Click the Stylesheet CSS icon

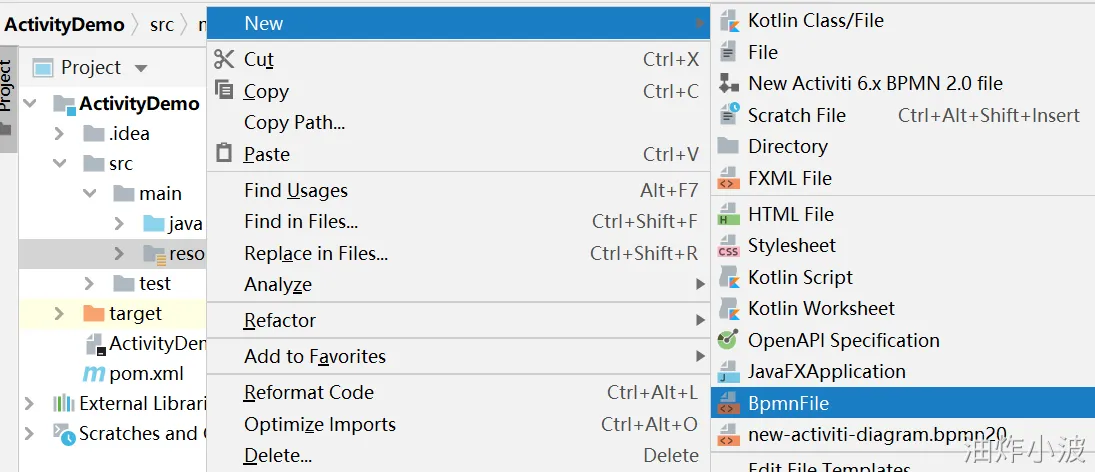(728, 246)
